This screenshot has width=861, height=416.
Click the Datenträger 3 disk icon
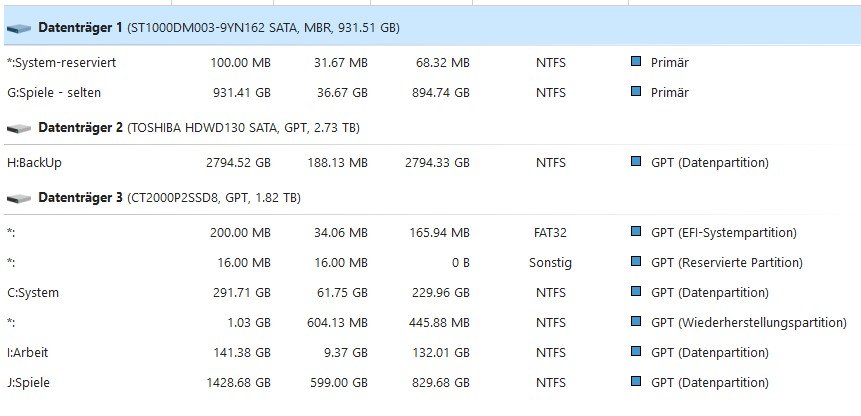coord(18,198)
